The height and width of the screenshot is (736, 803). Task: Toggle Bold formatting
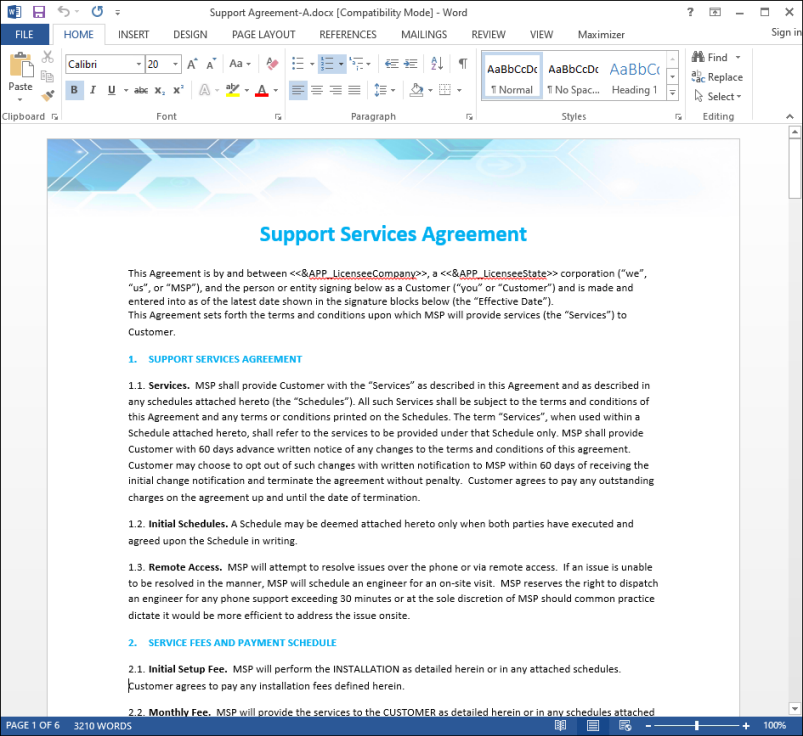pos(74,90)
